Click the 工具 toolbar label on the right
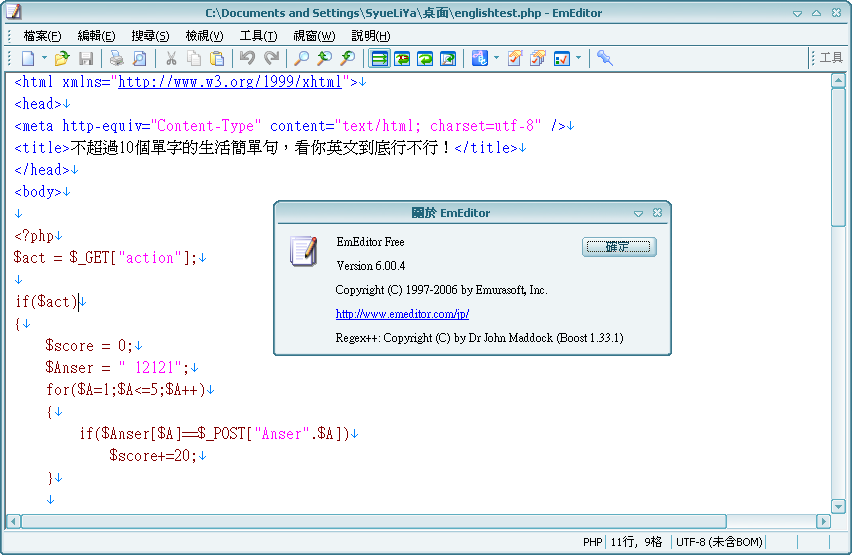This screenshot has height=555, width=852. (831, 58)
